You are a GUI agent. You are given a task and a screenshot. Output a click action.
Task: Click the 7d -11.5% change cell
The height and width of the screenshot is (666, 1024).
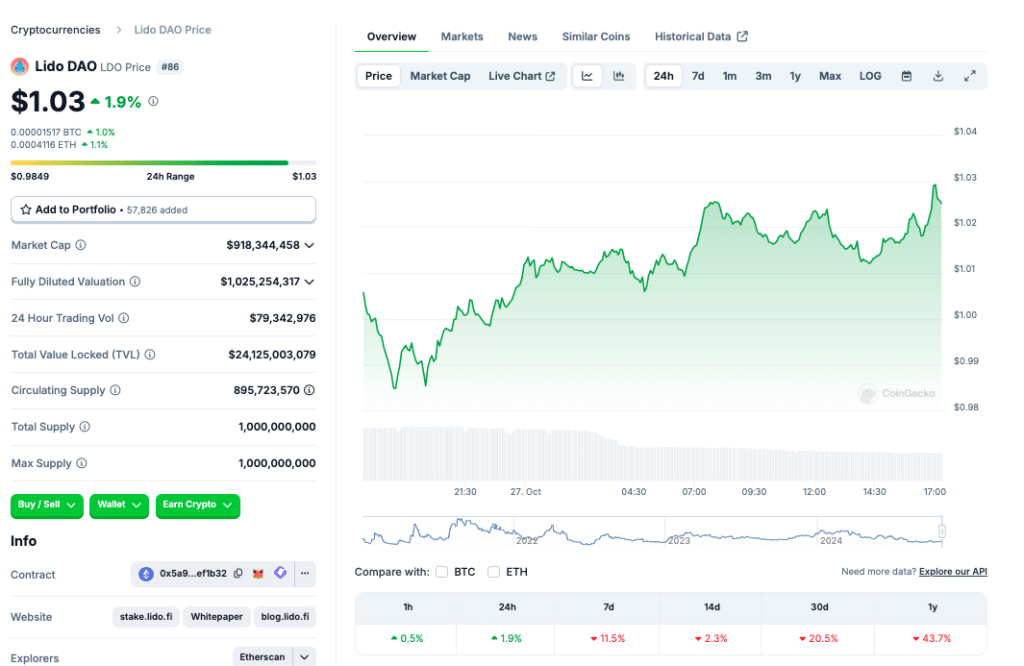point(608,639)
